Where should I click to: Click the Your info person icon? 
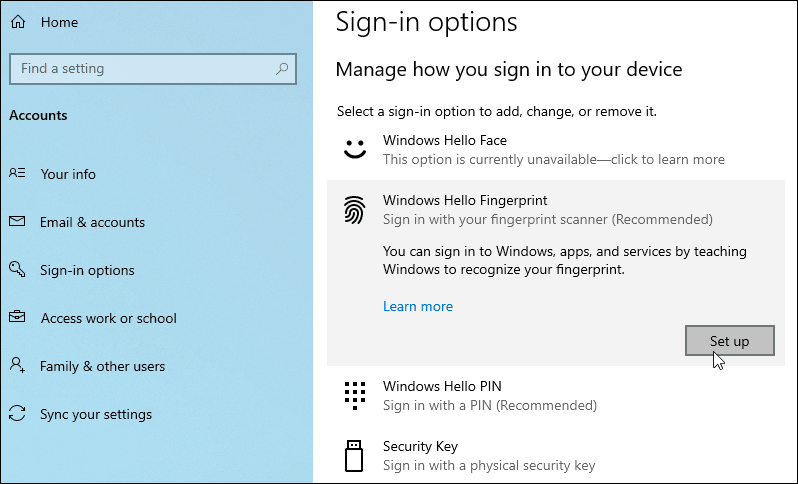pos(17,173)
